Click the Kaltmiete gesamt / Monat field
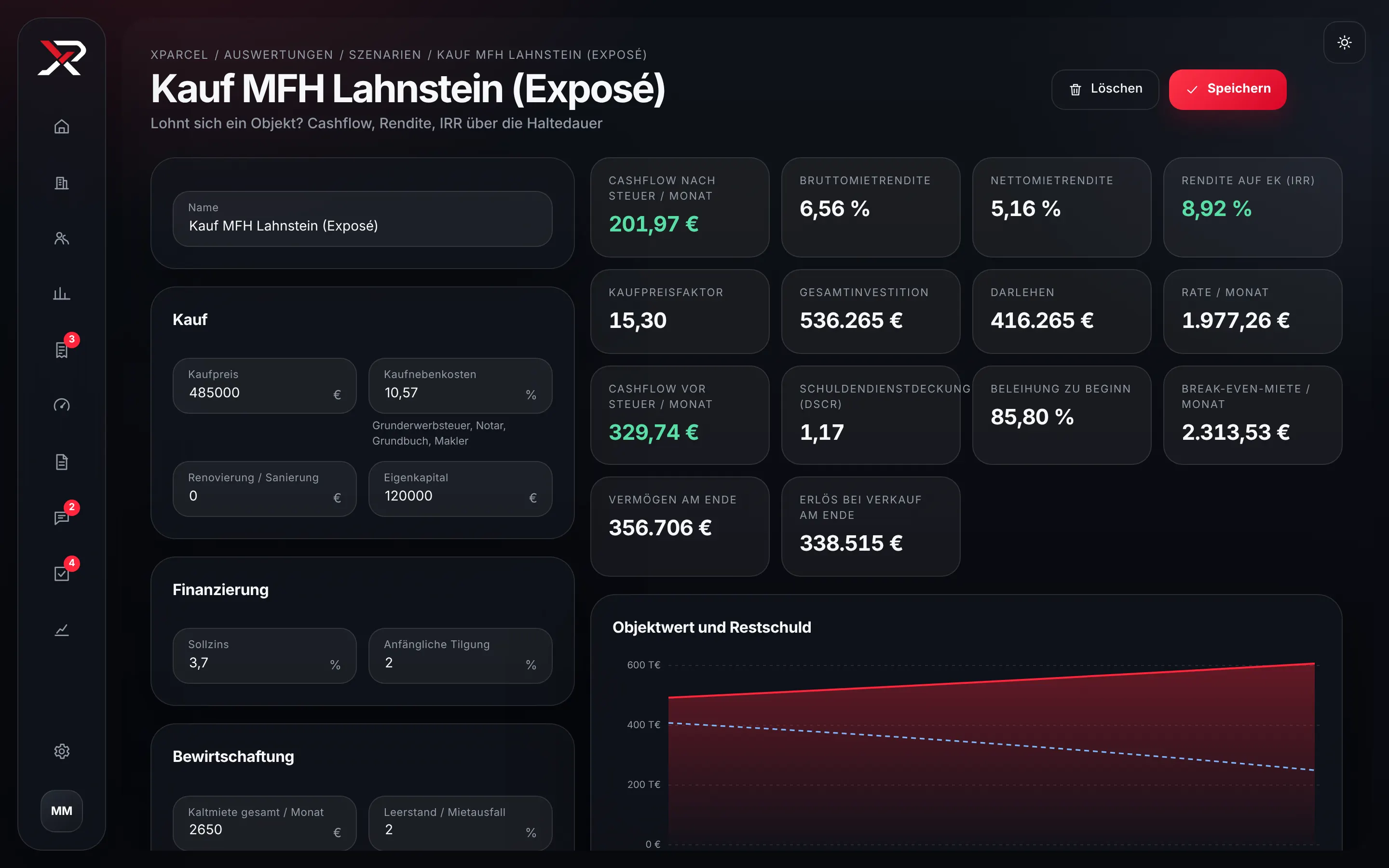The image size is (1389, 868). (x=265, y=823)
